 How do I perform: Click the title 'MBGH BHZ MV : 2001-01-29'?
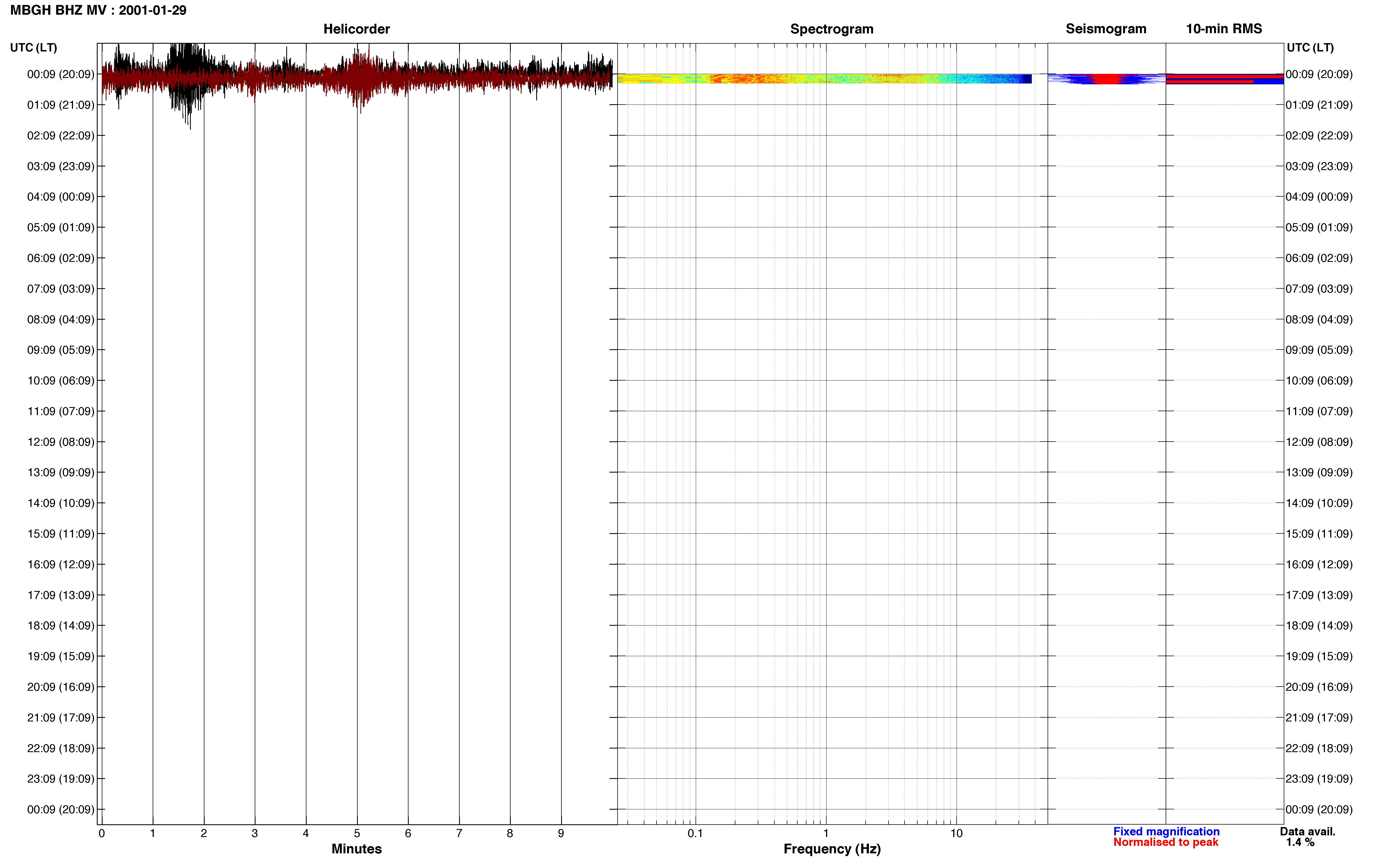[98, 10]
